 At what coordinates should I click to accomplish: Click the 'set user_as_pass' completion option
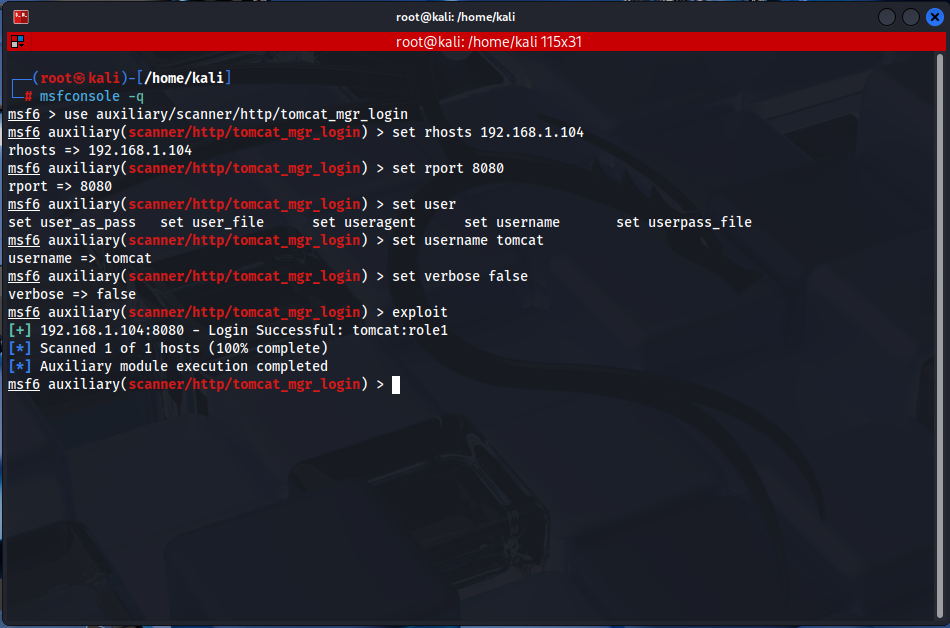[72, 222]
